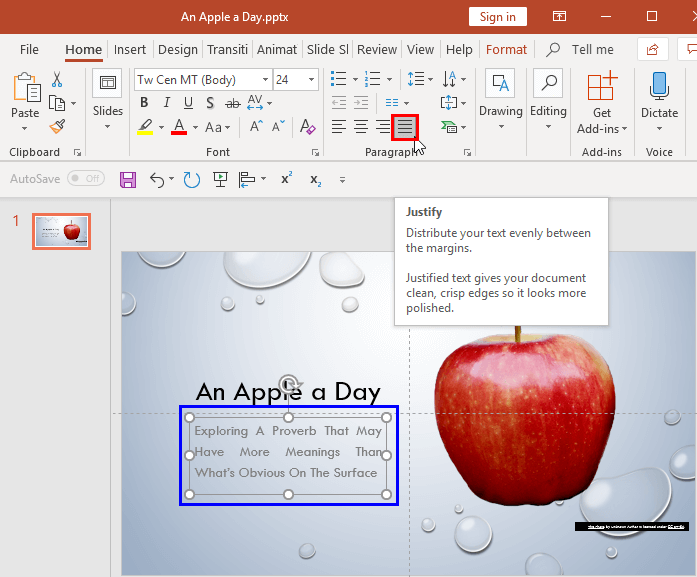This screenshot has width=697, height=577.
Task: Apply the red font color swatch
Action: pos(179,127)
